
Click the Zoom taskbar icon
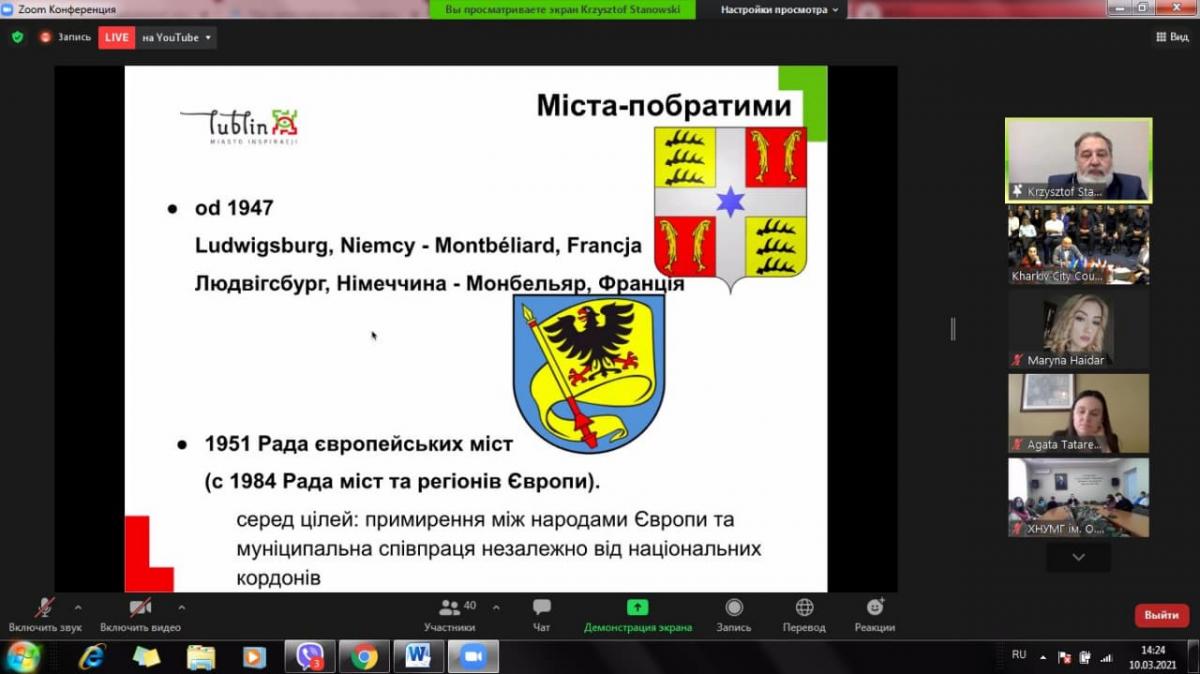[x=473, y=657]
